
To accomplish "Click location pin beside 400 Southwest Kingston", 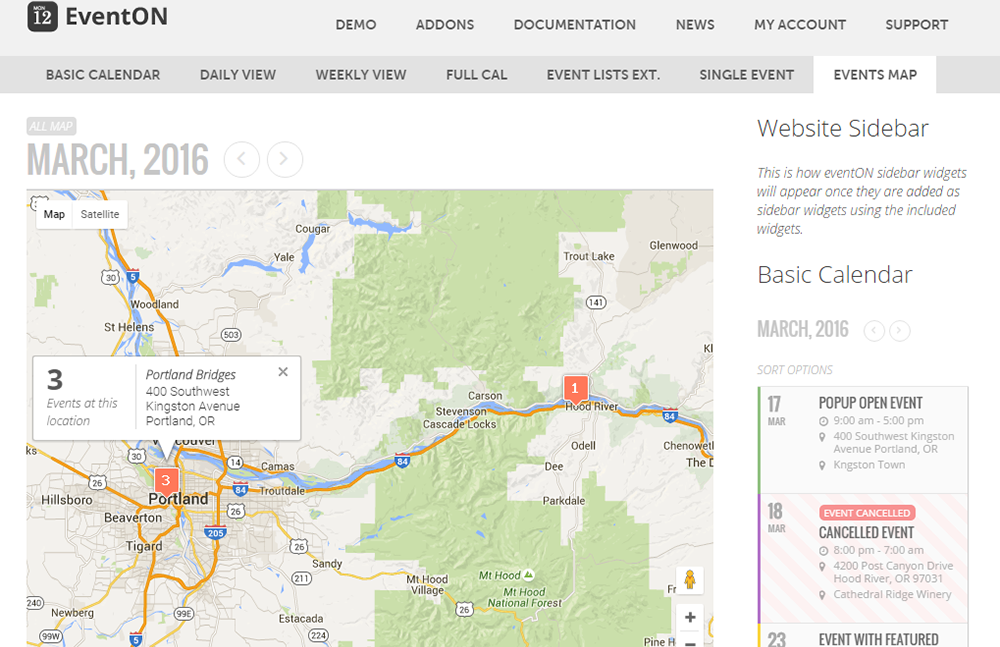I will pyautogui.click(x=822, y=437).
